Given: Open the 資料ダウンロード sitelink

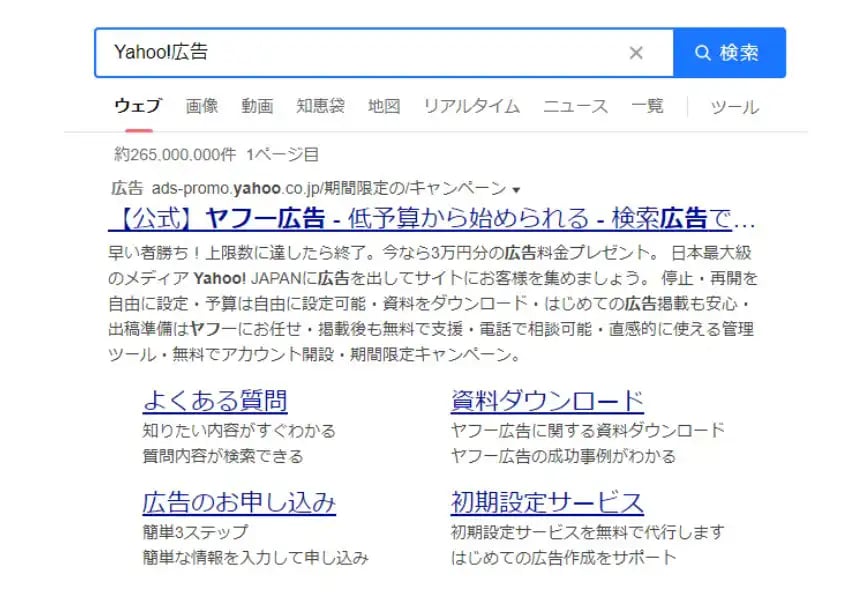Looking at the screenshot, I should (547, 401).
